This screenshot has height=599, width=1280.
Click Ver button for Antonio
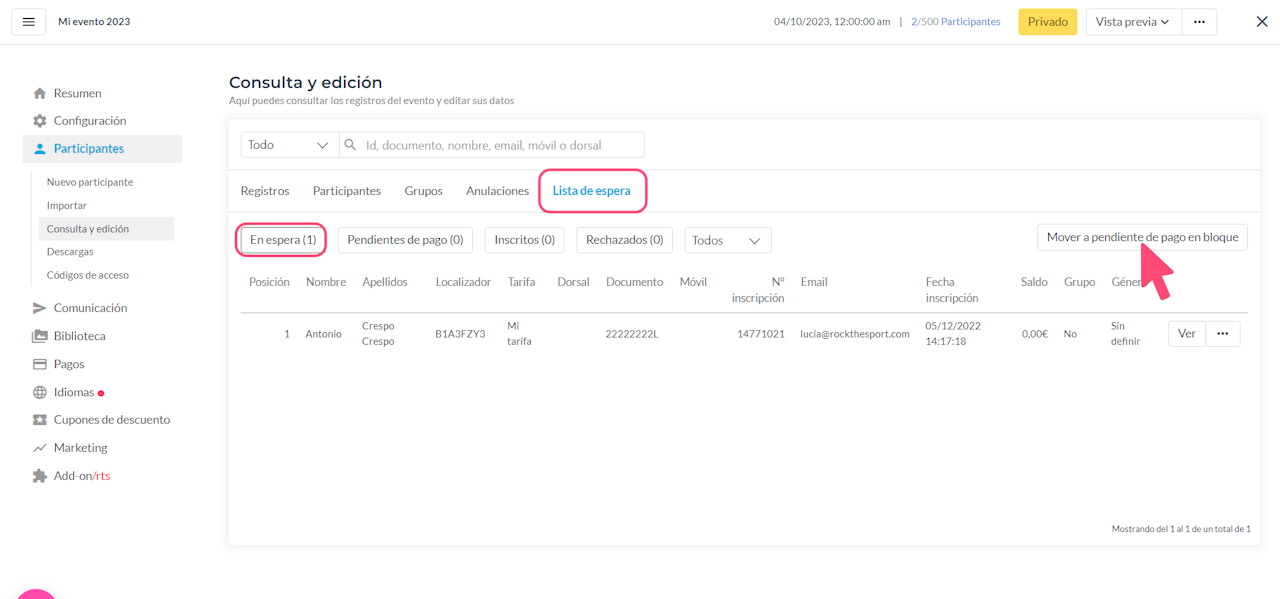click(x=1187, y=334)
